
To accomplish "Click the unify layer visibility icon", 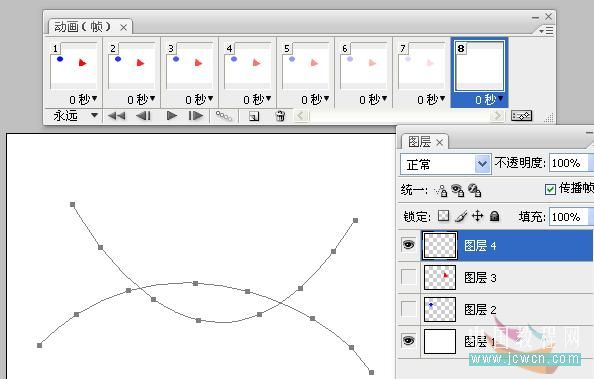I will pos(458,190).
